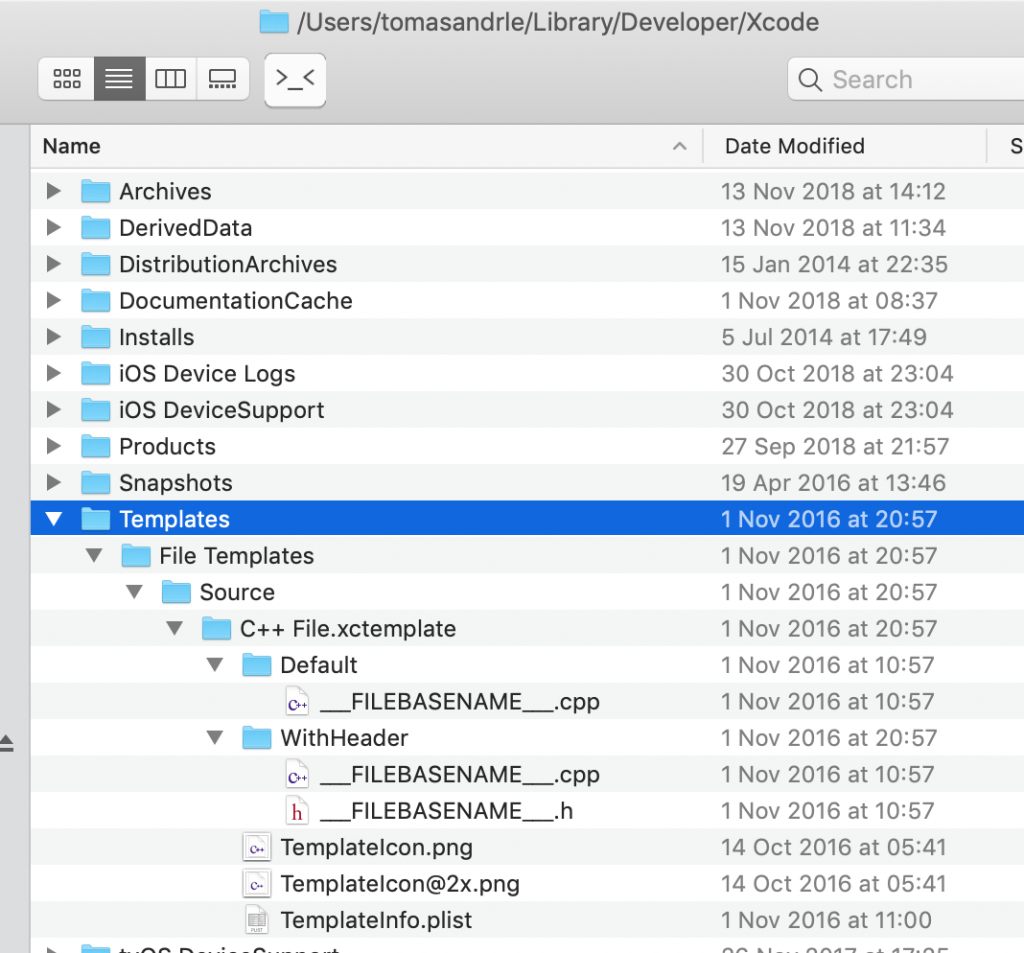
Task: Select the TemplateIcon.png file name
Action: click(x=377, y=848)
